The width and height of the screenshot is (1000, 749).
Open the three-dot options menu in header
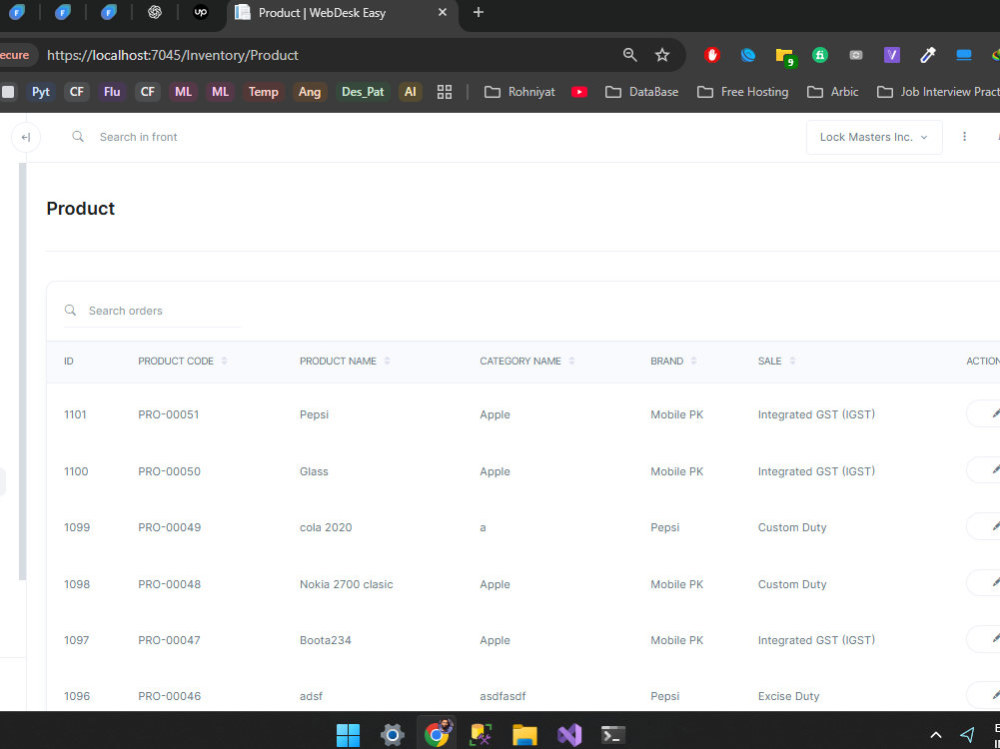964,137
